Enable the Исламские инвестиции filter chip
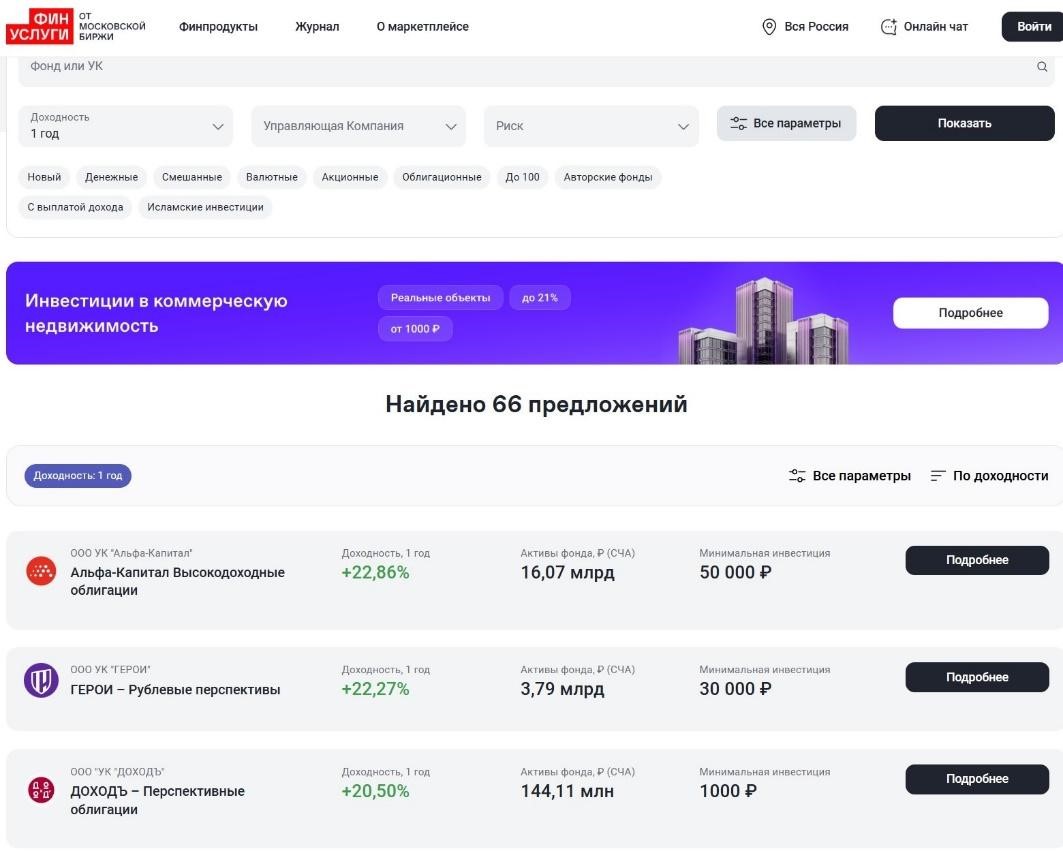This screenshot has width=1063, height=851. click(x=205, y=207)
